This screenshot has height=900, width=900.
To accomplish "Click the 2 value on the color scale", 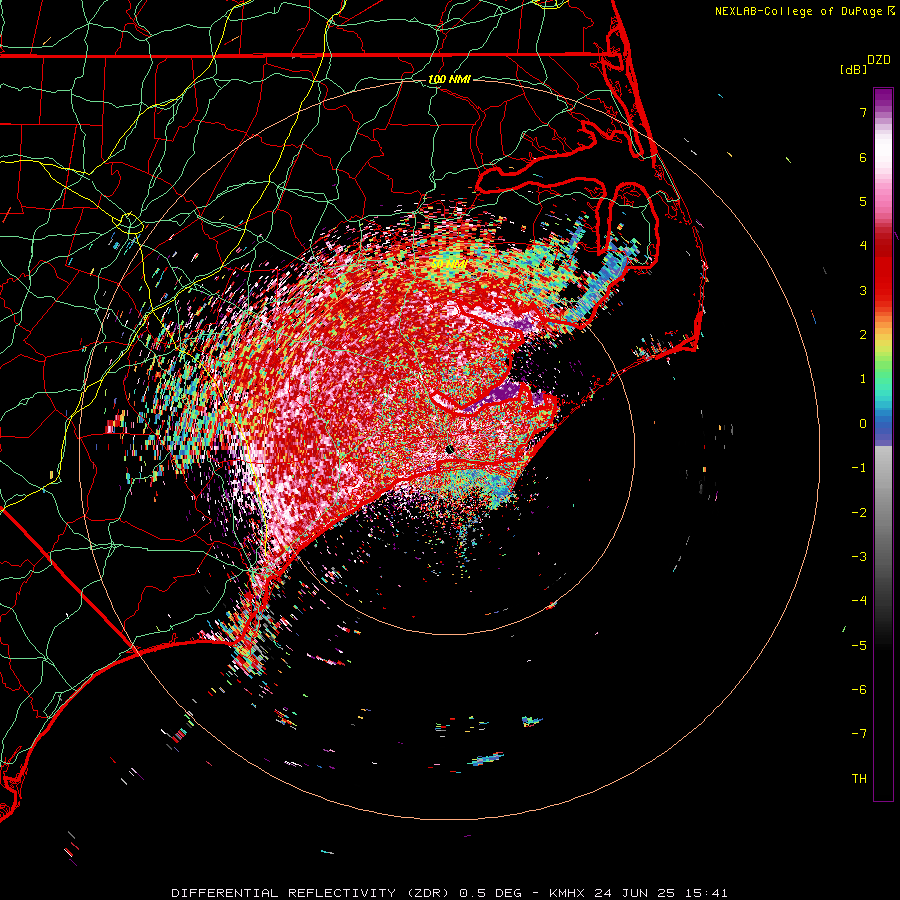I will point(863,335).
